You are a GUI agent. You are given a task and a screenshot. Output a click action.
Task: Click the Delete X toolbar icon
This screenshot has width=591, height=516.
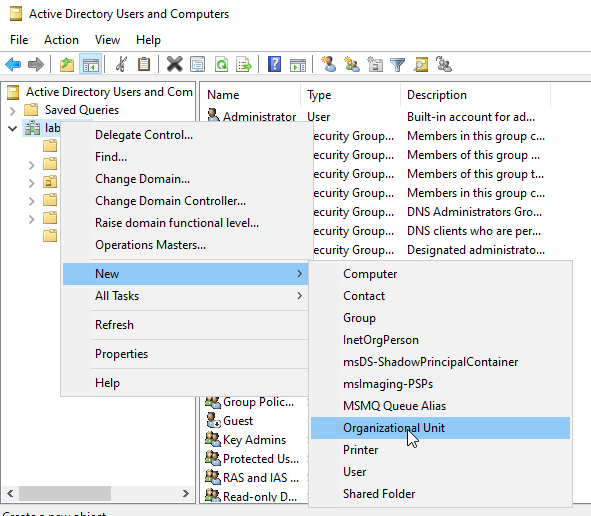click(175, 64)
